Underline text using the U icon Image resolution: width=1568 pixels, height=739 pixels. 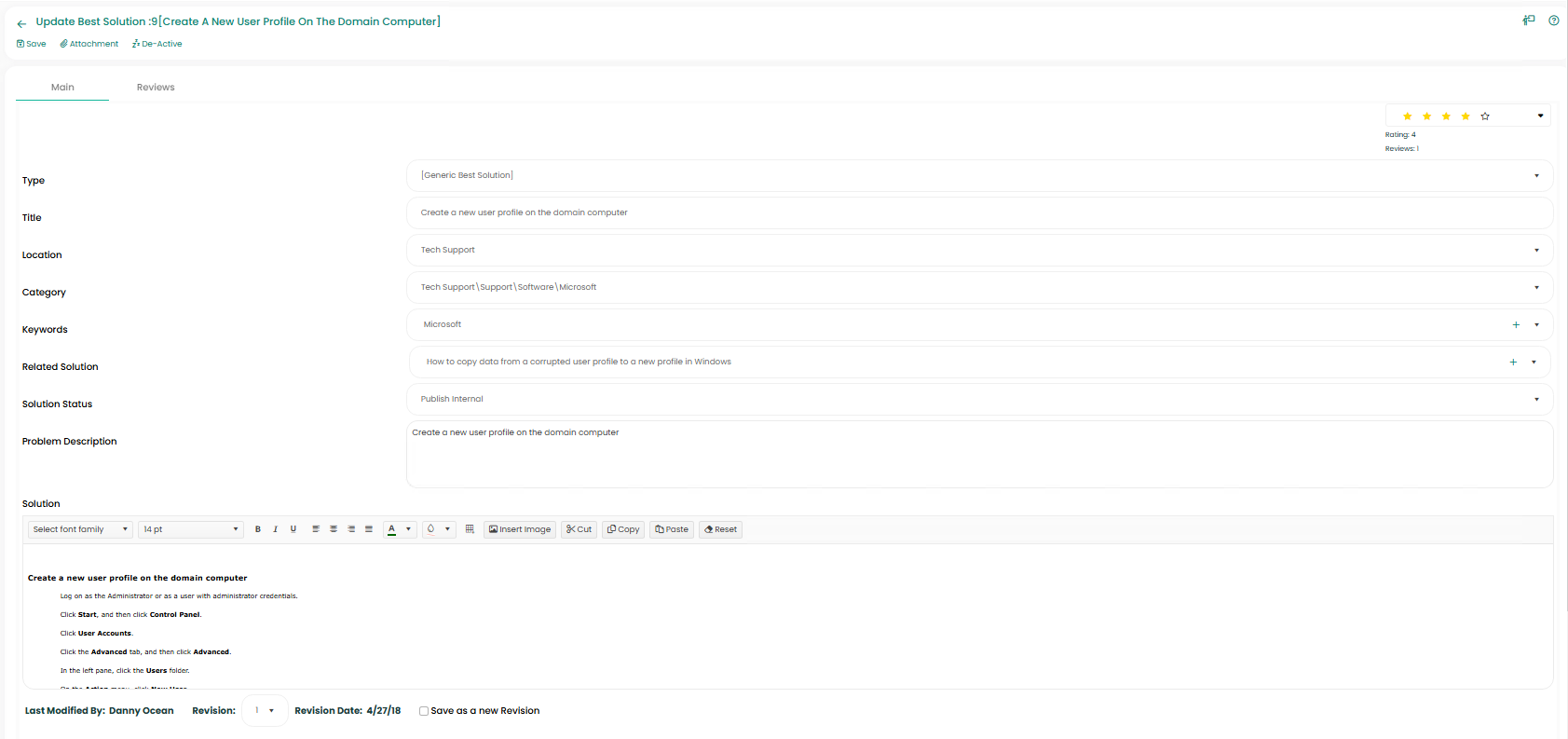293,529
